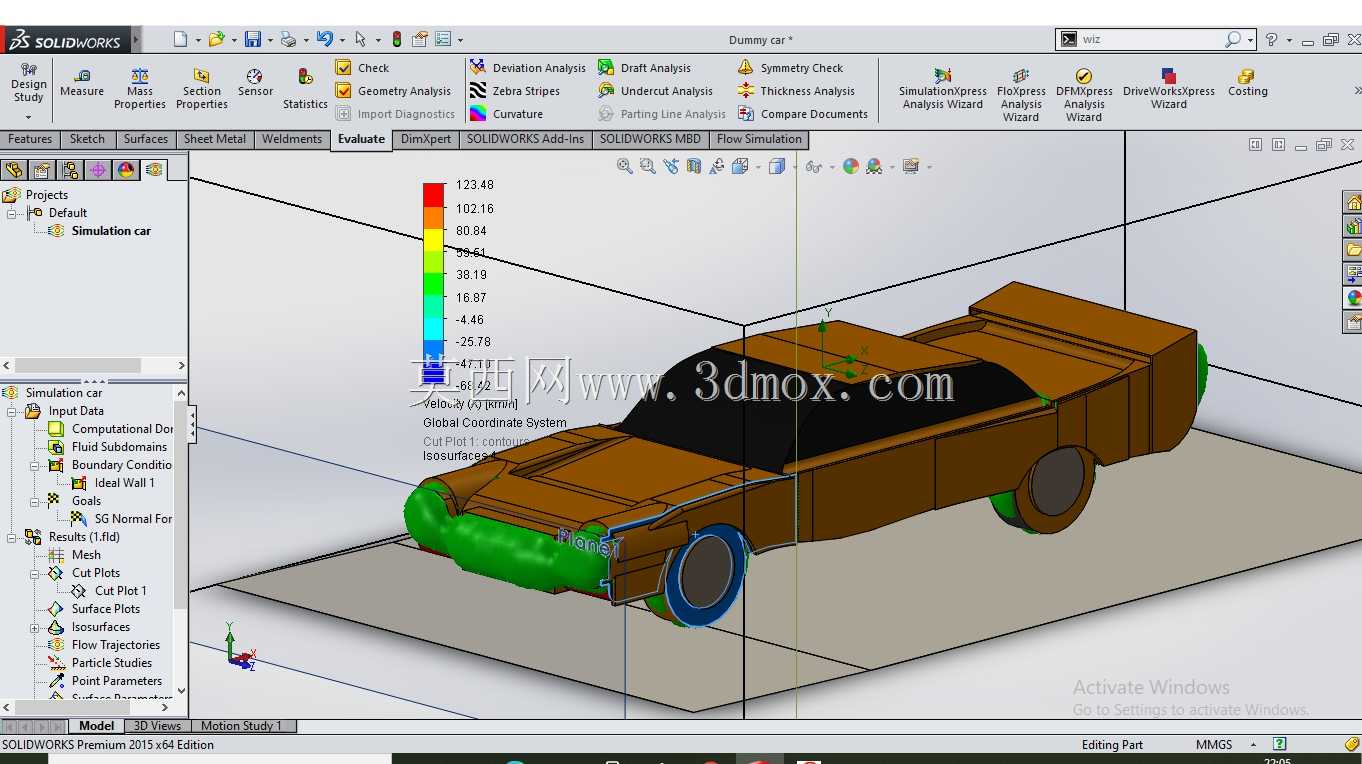Toggle the Check option
The height and width of the screenshot is (764, 1362).
point(362,68)
